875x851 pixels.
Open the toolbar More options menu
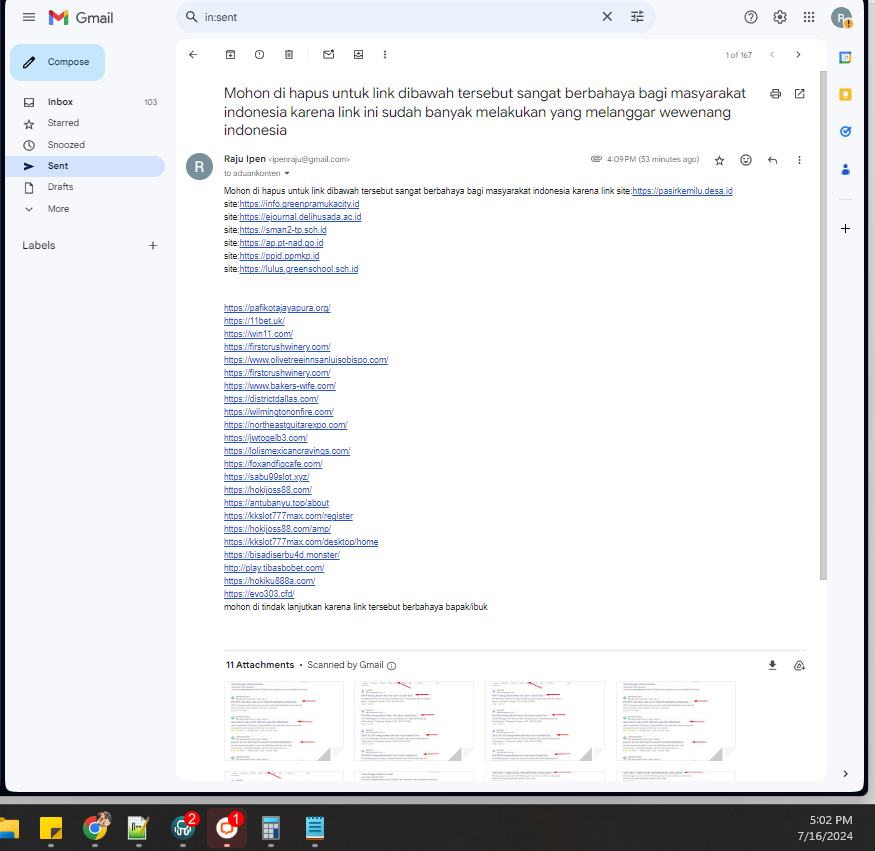[x=384, y=55]
